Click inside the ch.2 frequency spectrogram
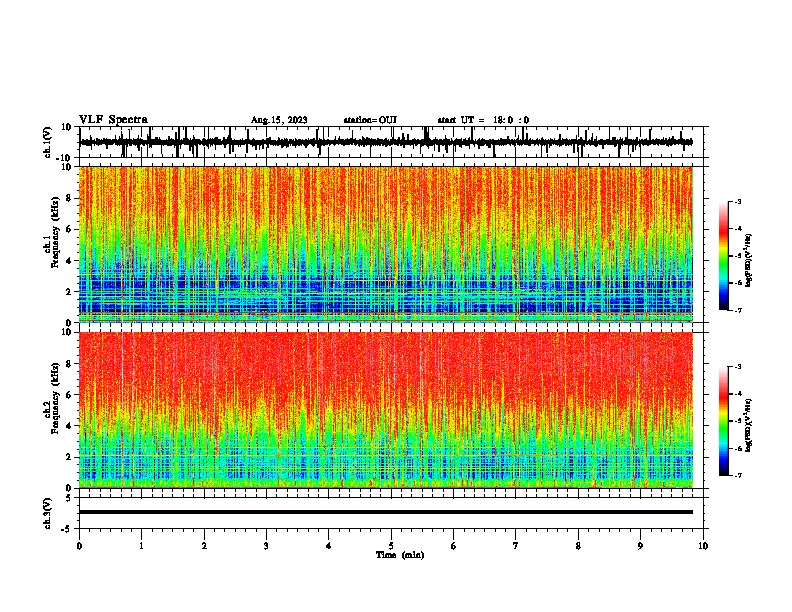Image resolution: width=792 pixels, height=612 pixels. click(x=386, y=410)
